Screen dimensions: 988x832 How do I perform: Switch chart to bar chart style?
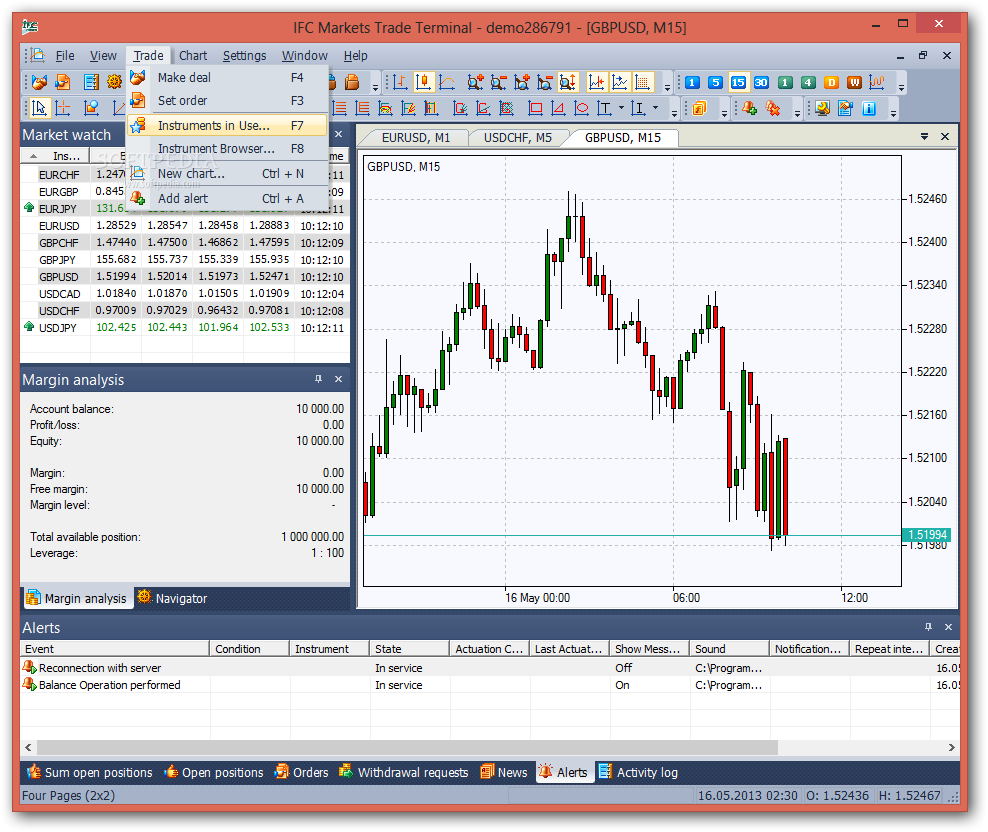point(399,82)
